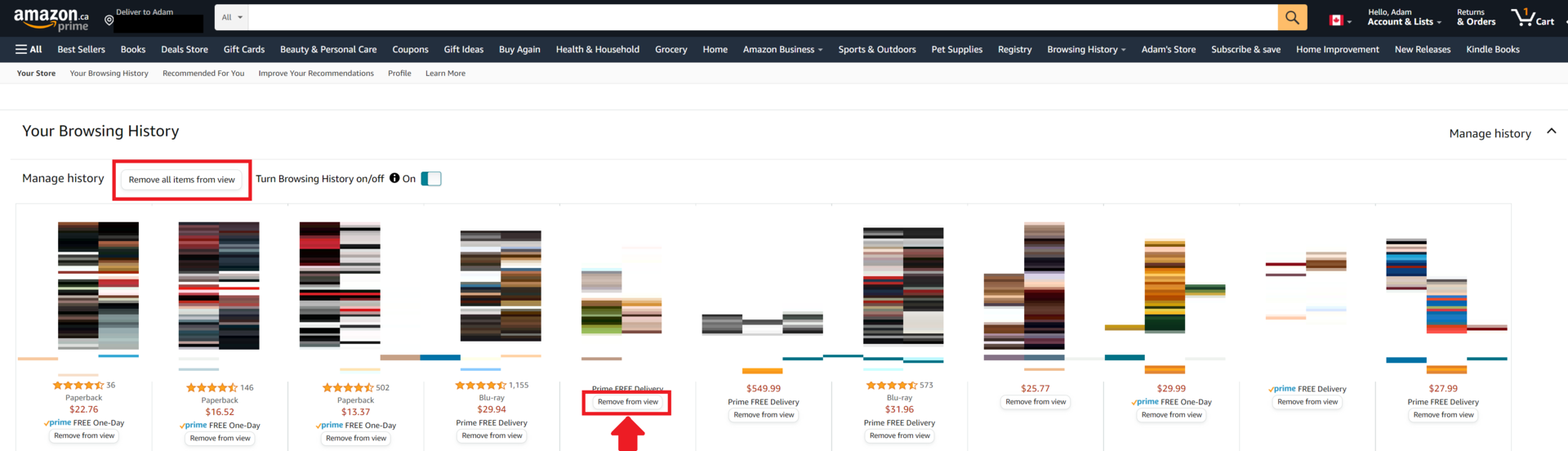
Task: Click the Amazon.ca Prime logo
Action: [x=51, y=19]
